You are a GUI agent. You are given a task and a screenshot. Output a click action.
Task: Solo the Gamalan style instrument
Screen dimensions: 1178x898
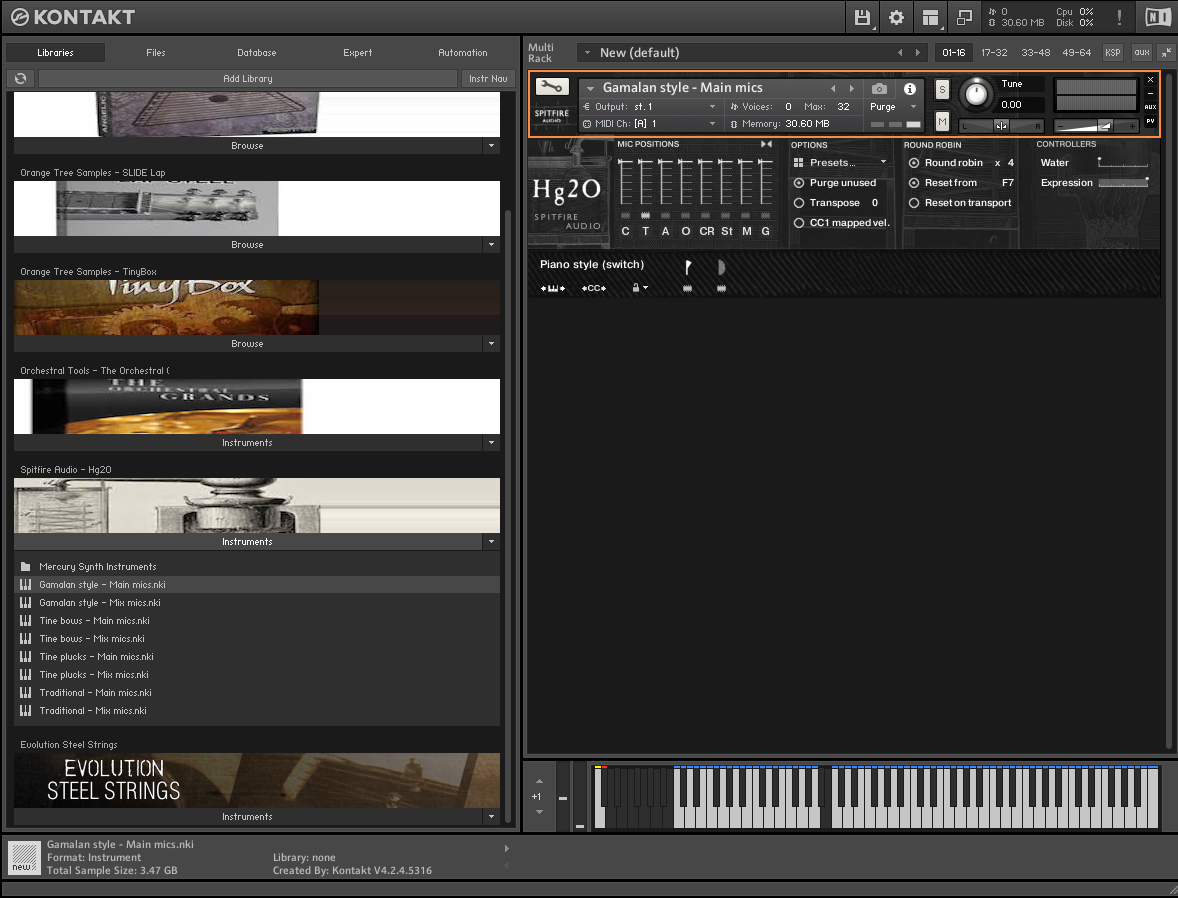(942, 89)
